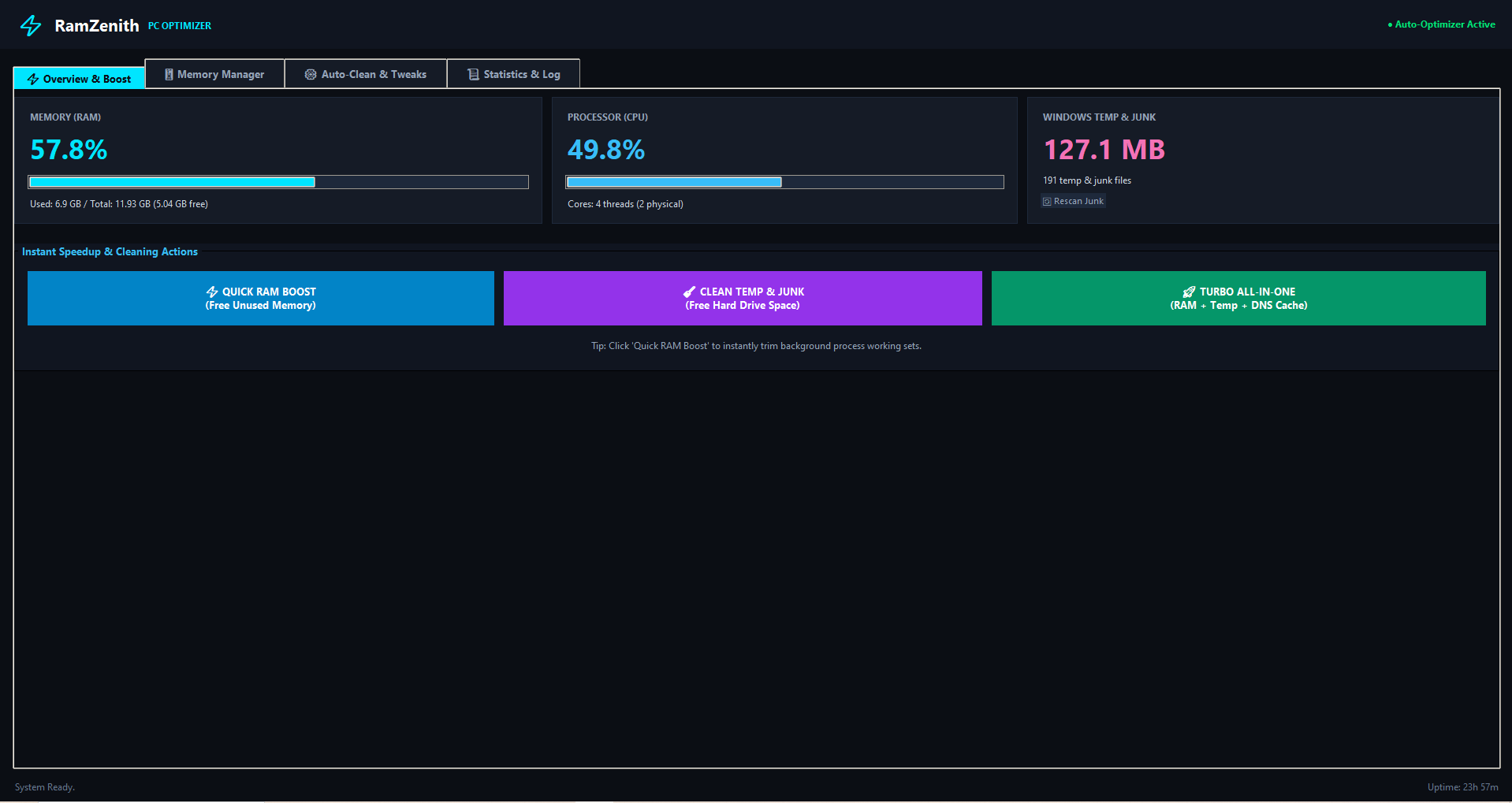Click the 'WINDOWS TEMP & JUNK' card title
Screen dimensions: 1512x803
pos(1099,117)
